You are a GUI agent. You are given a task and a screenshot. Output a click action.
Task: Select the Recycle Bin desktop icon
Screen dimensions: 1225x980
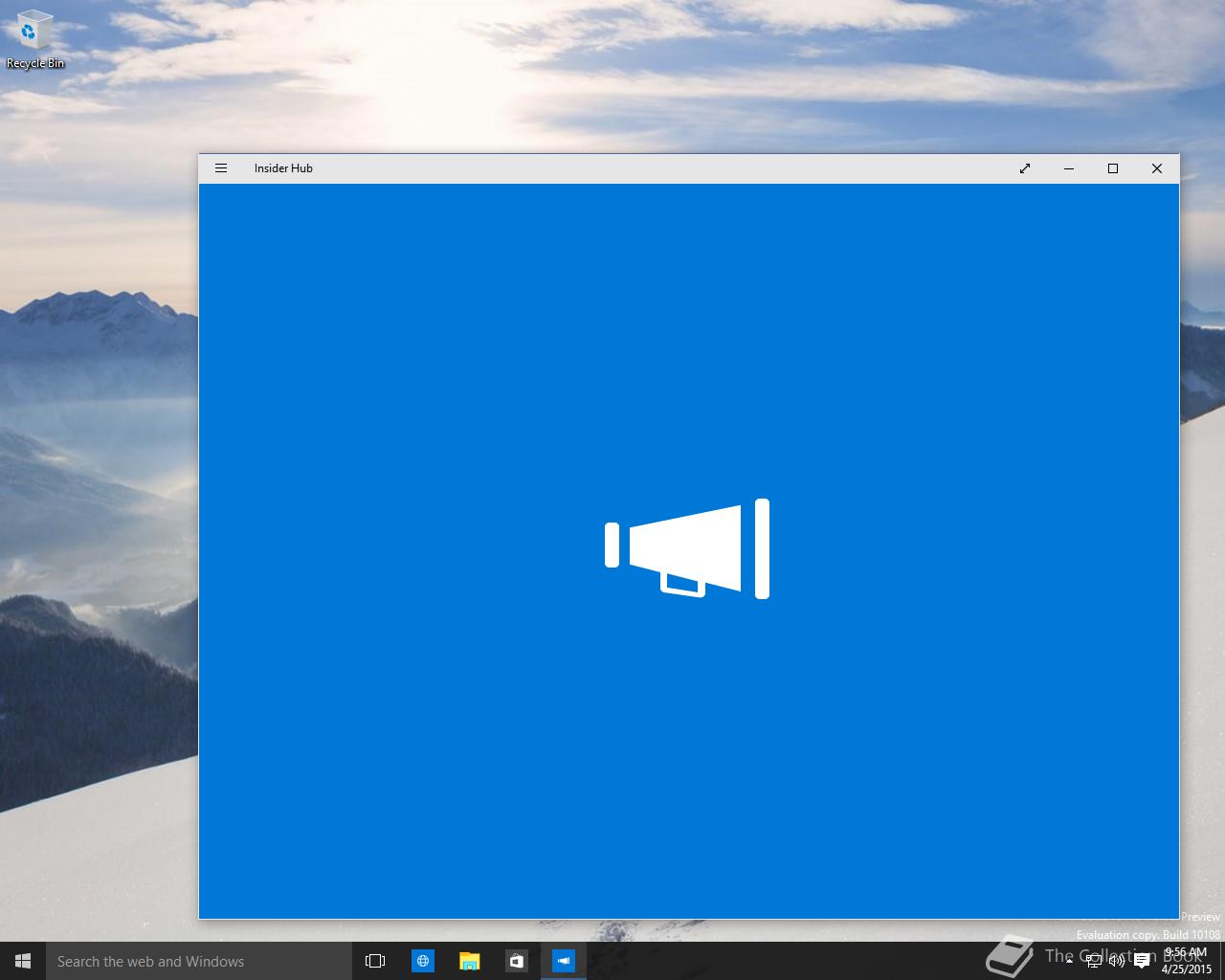click(35, 40)
